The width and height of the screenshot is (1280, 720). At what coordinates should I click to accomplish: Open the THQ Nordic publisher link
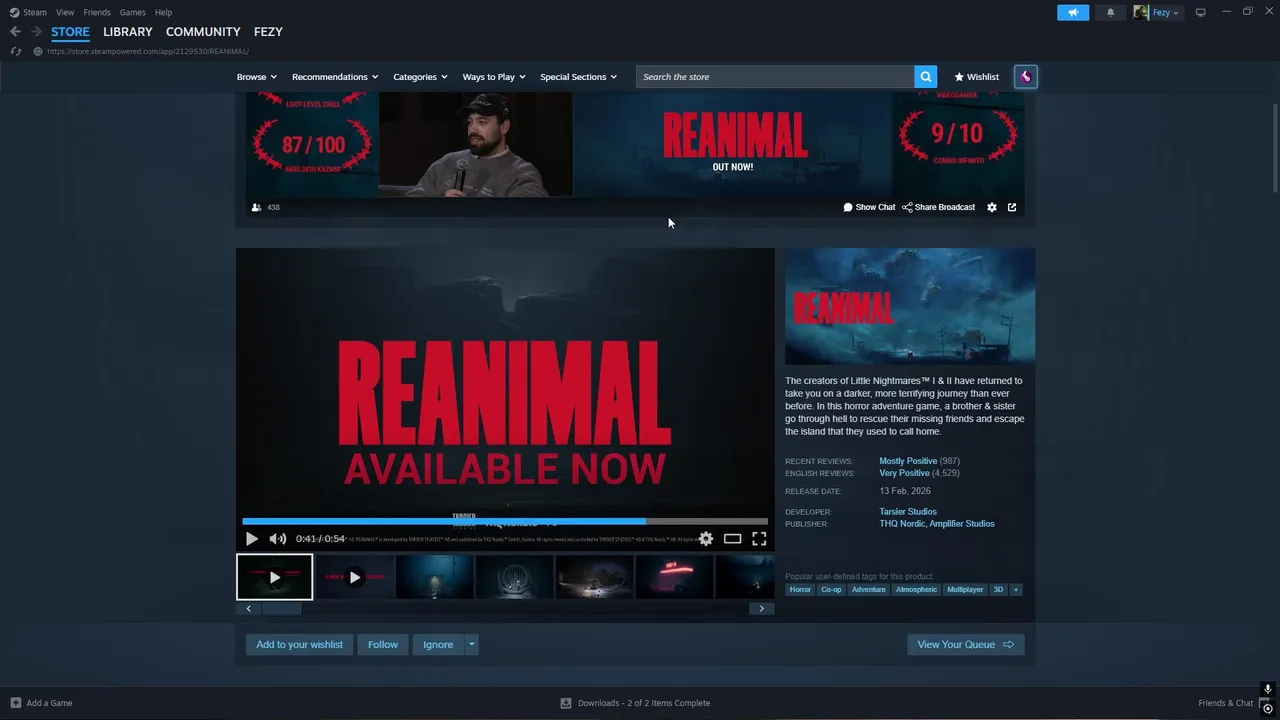pyautogui.click(x=902, y=524)
